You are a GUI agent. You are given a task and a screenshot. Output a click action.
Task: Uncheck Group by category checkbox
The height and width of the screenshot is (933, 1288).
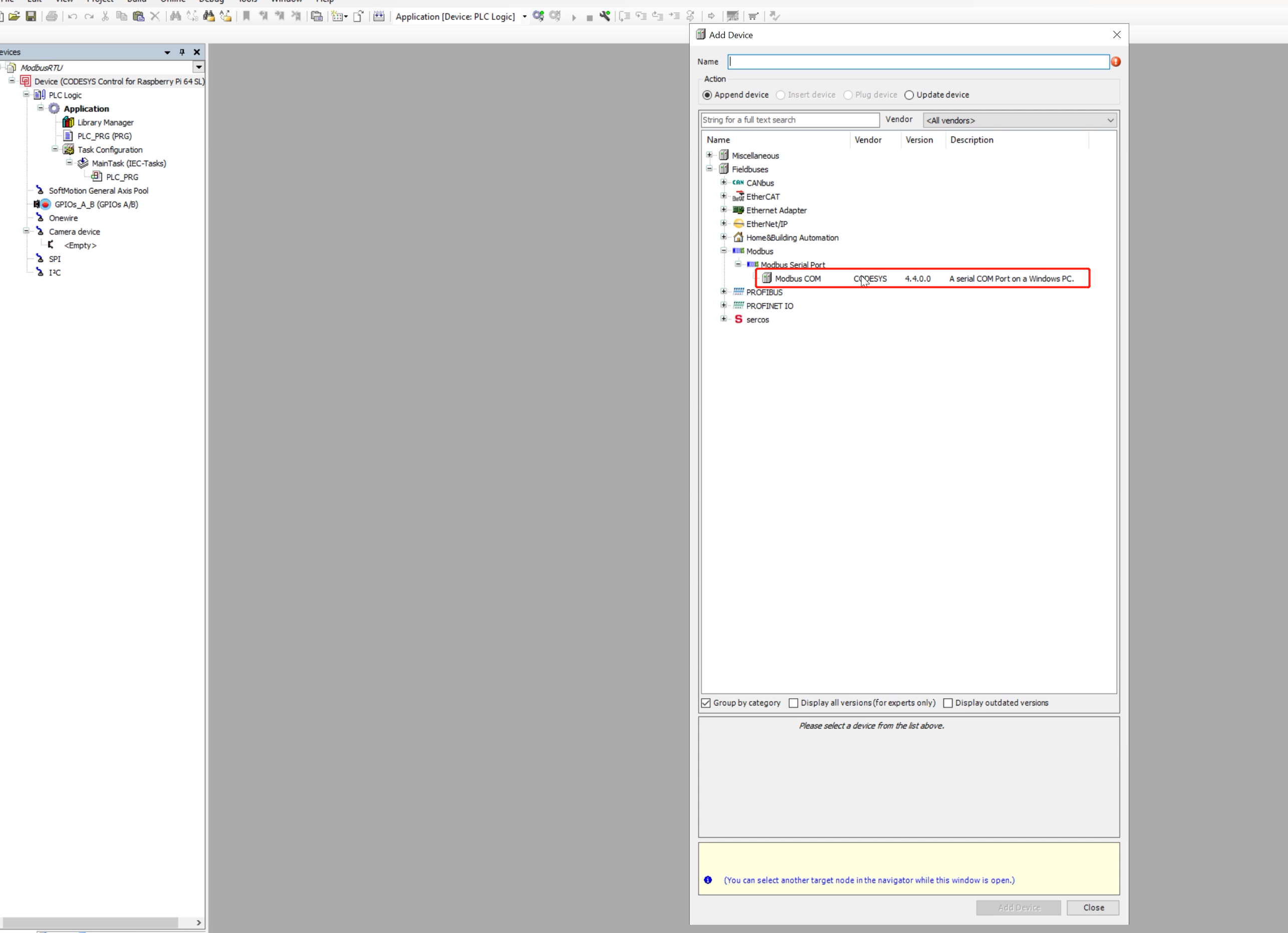[x=706, y=703]
